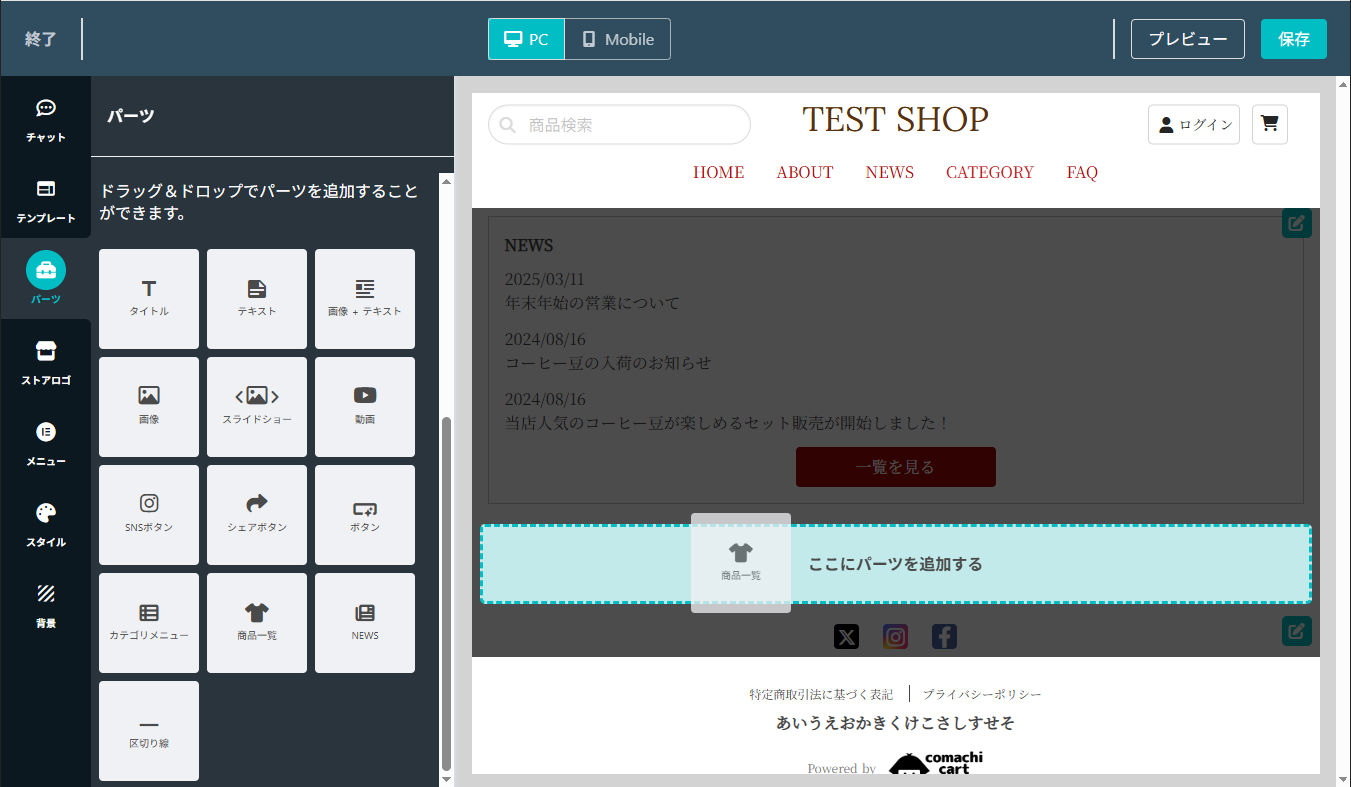
Task: Select the 動画 video part tile
Action: pyautogui.click(x=365, y=406)
